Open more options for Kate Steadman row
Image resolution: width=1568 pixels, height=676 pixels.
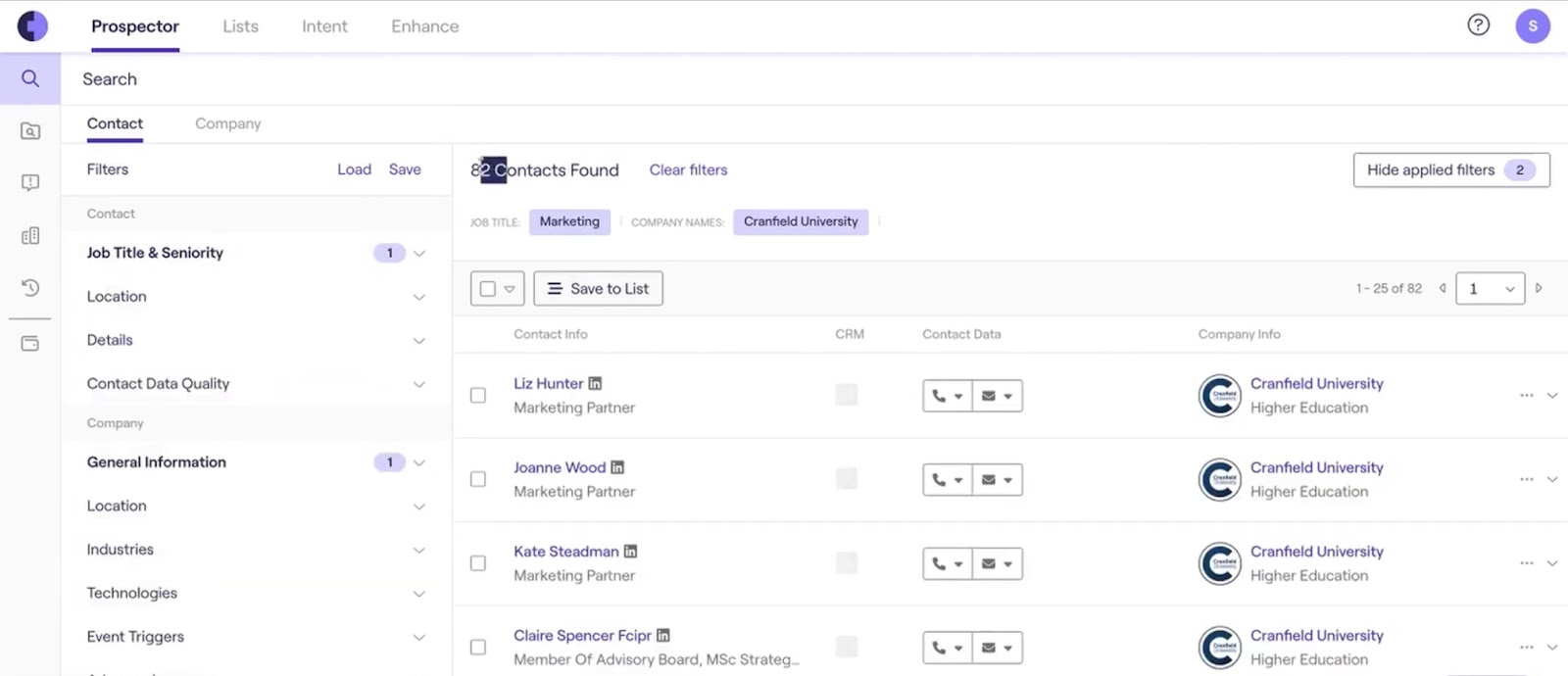pyautogui.click(x=1527, y=563)
